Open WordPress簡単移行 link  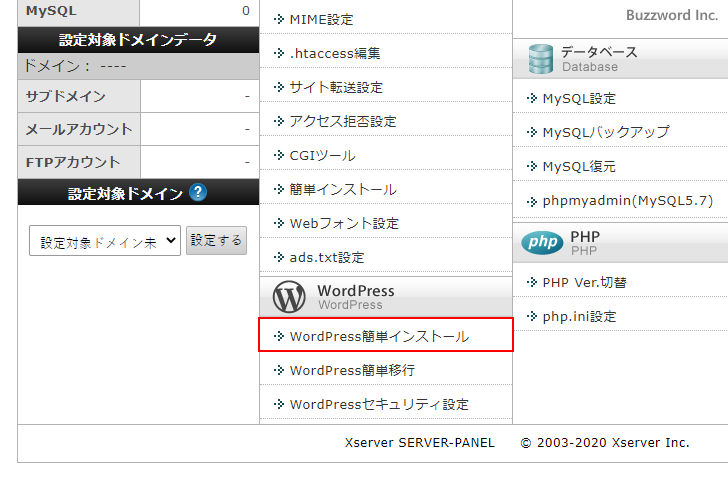coord(352,370)
